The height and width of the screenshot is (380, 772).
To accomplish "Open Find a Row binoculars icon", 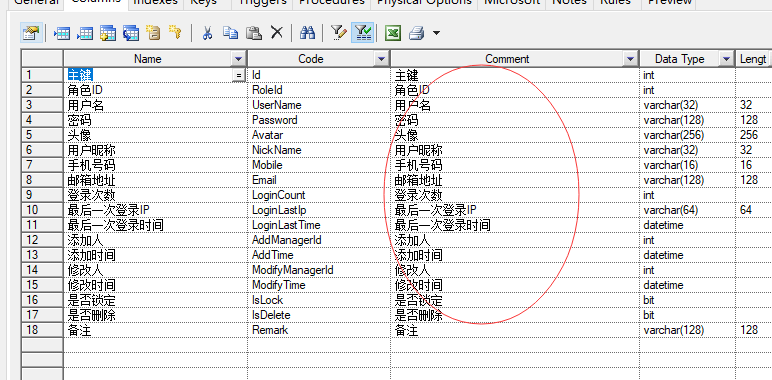I will click(x=308, y=33).
